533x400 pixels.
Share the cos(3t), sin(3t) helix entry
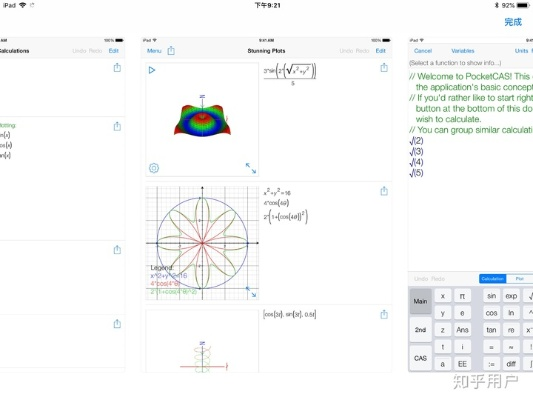(x=384, y=314)
